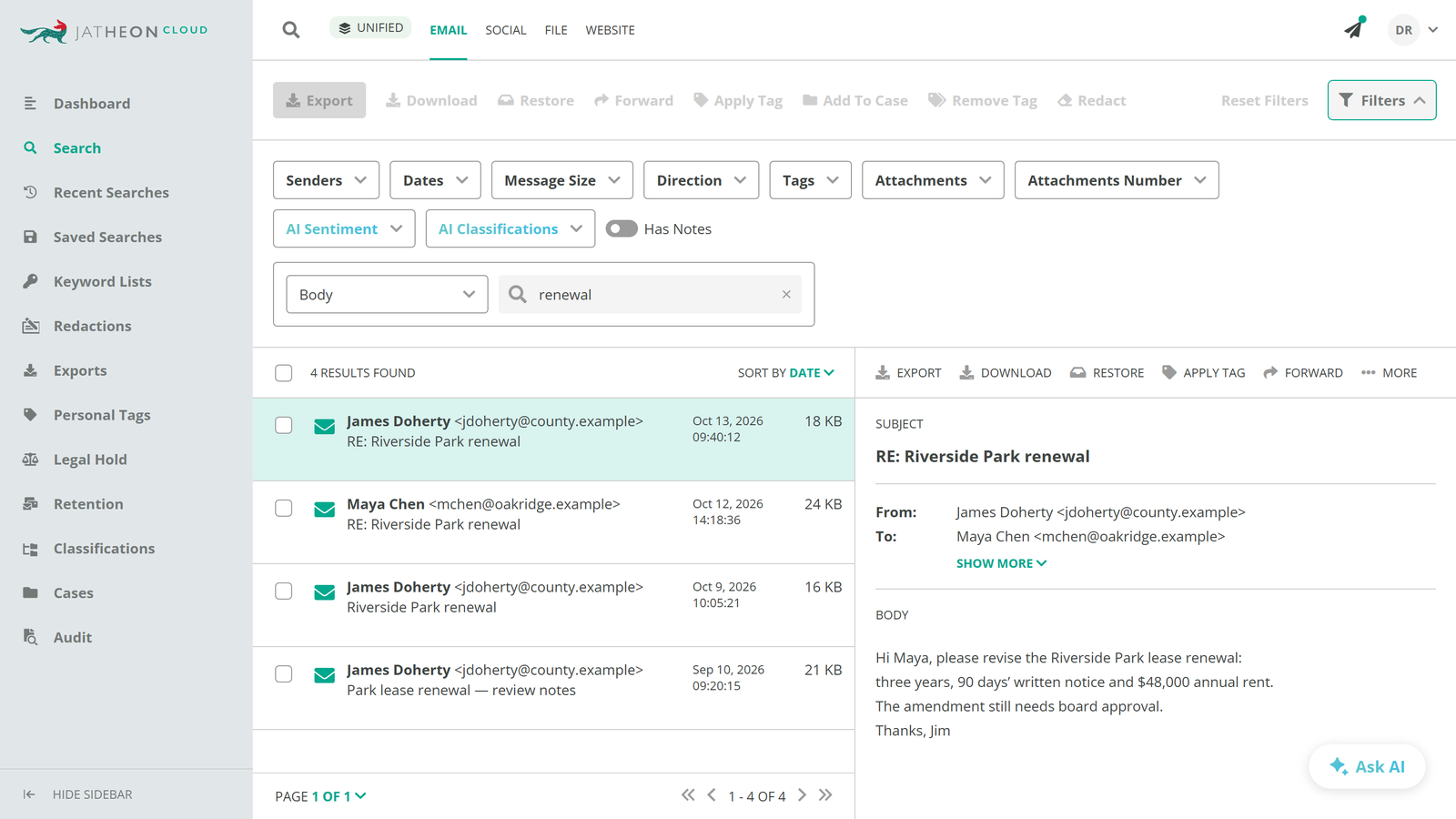Expand SHOW MORE header details
The height and width of the screenshot is (819, 1456).
click(1001, 563)
